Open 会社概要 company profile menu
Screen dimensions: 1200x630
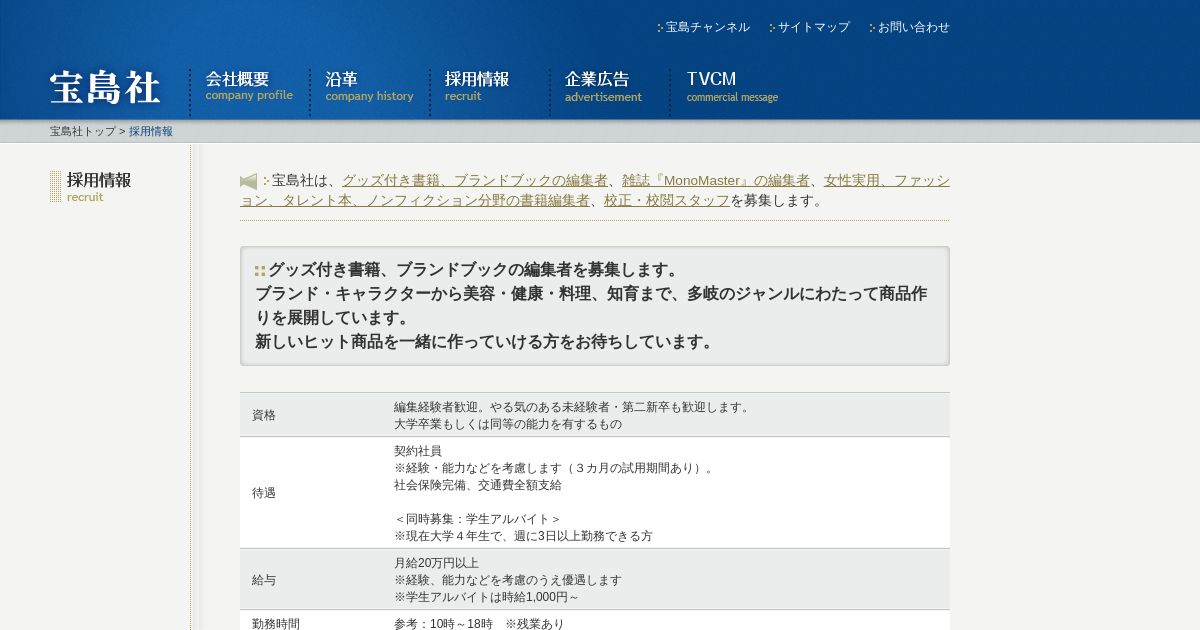(x=249, y=87)
